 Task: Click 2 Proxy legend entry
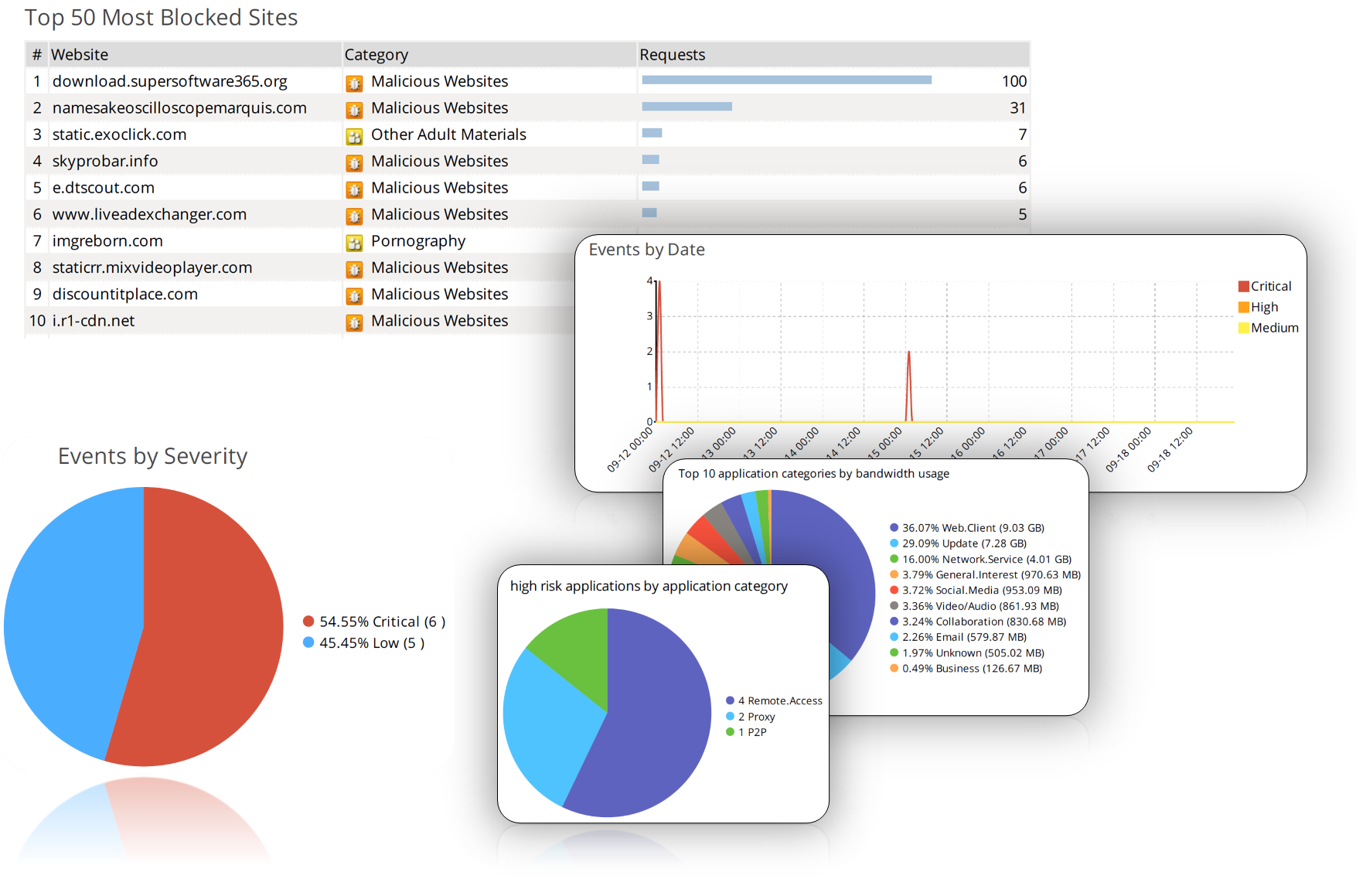pos(750,717)
